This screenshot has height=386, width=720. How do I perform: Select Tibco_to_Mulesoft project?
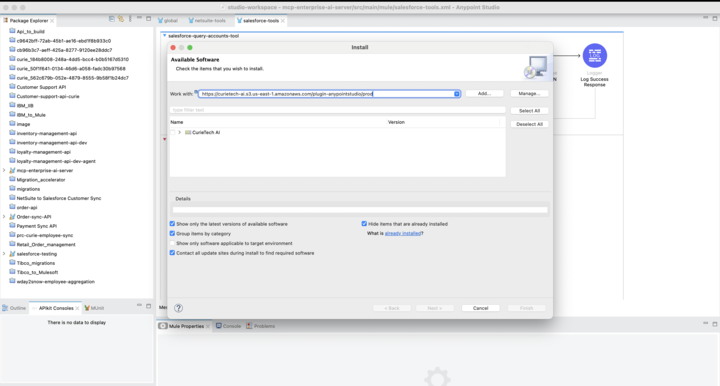coord(37,272)
